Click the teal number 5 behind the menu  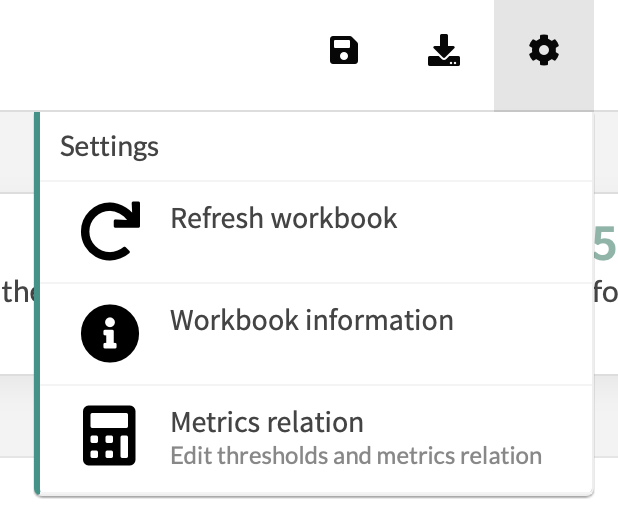coord(605,243)
